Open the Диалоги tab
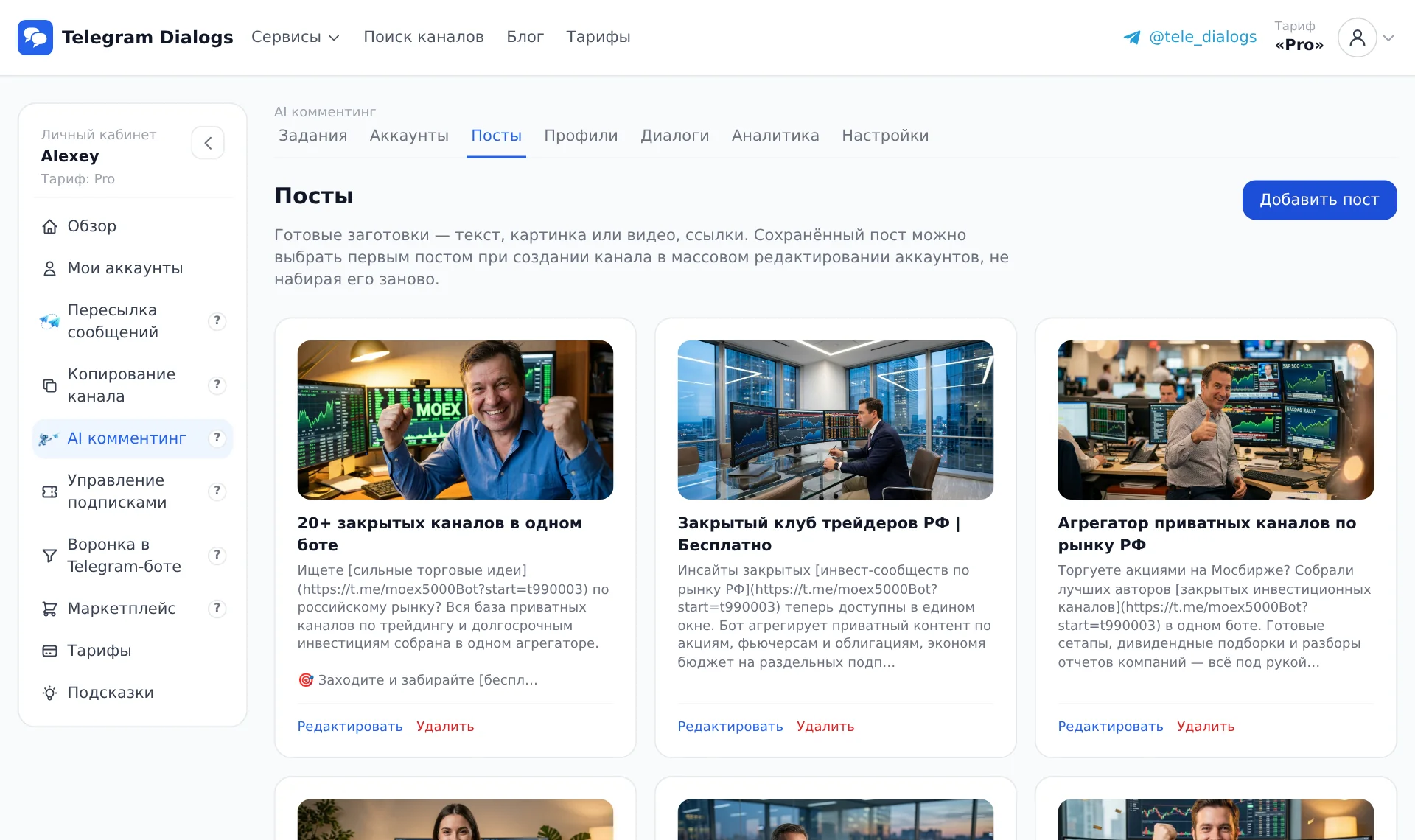Screen dimensions: 1415x840 (674, 136)
